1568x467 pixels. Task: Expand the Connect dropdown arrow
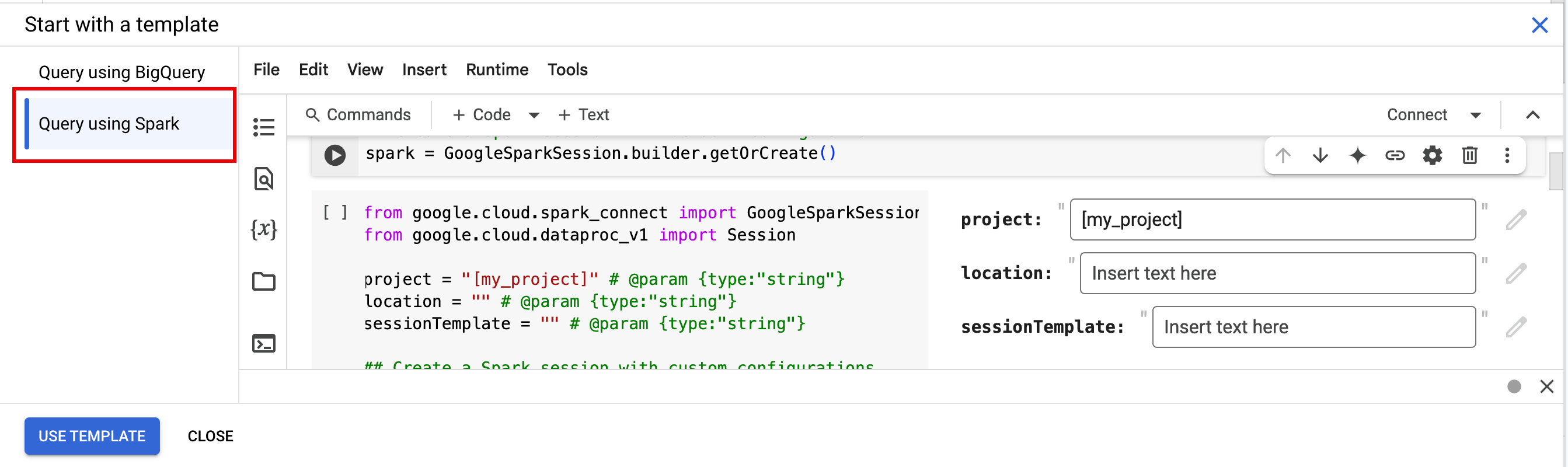1475,115
